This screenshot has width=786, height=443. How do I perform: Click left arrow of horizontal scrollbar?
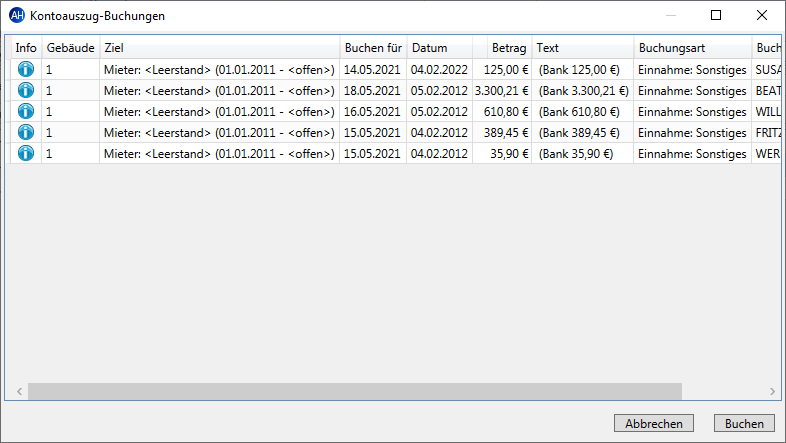[20, 391]
